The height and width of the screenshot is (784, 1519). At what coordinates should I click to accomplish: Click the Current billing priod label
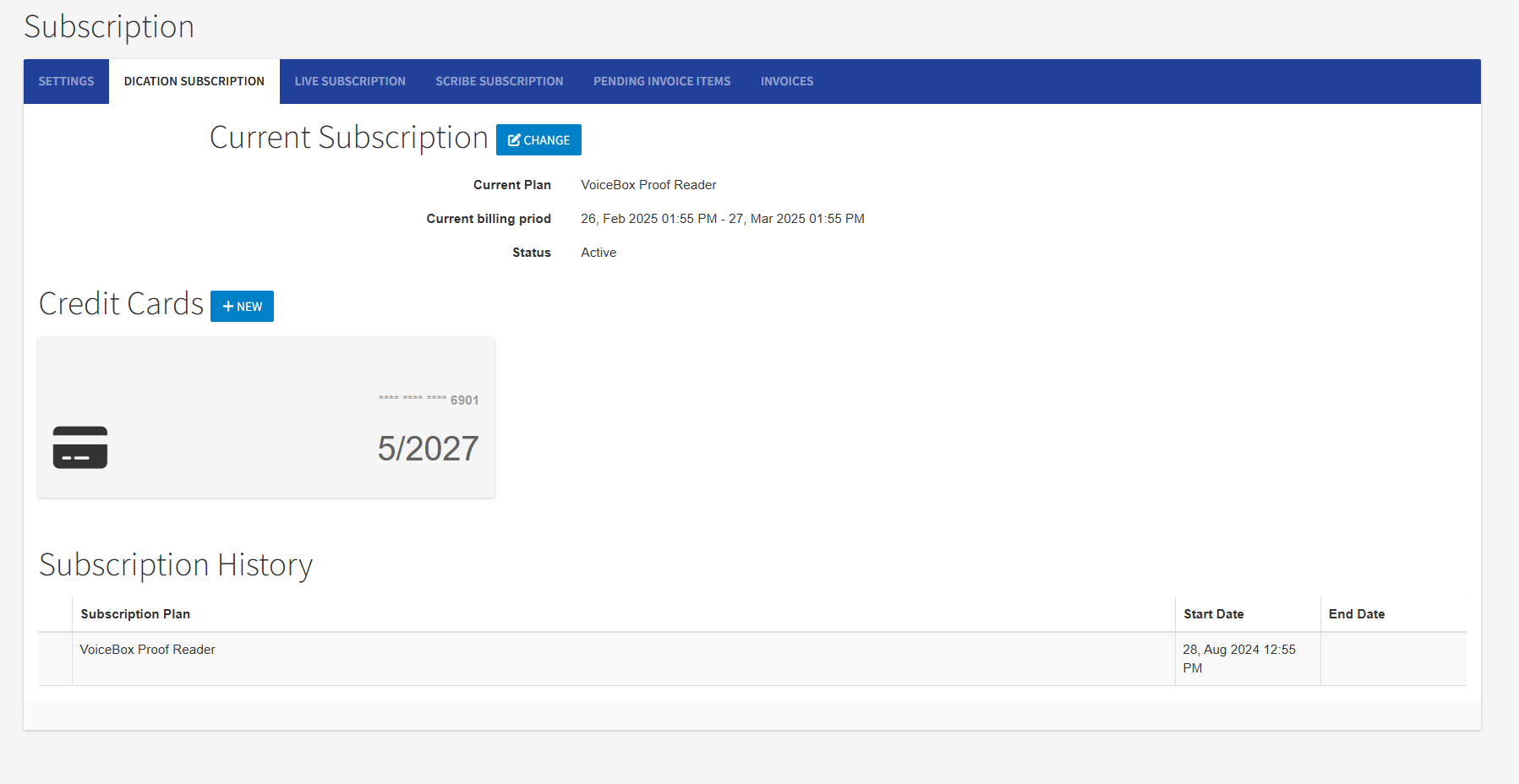(489, 219)
